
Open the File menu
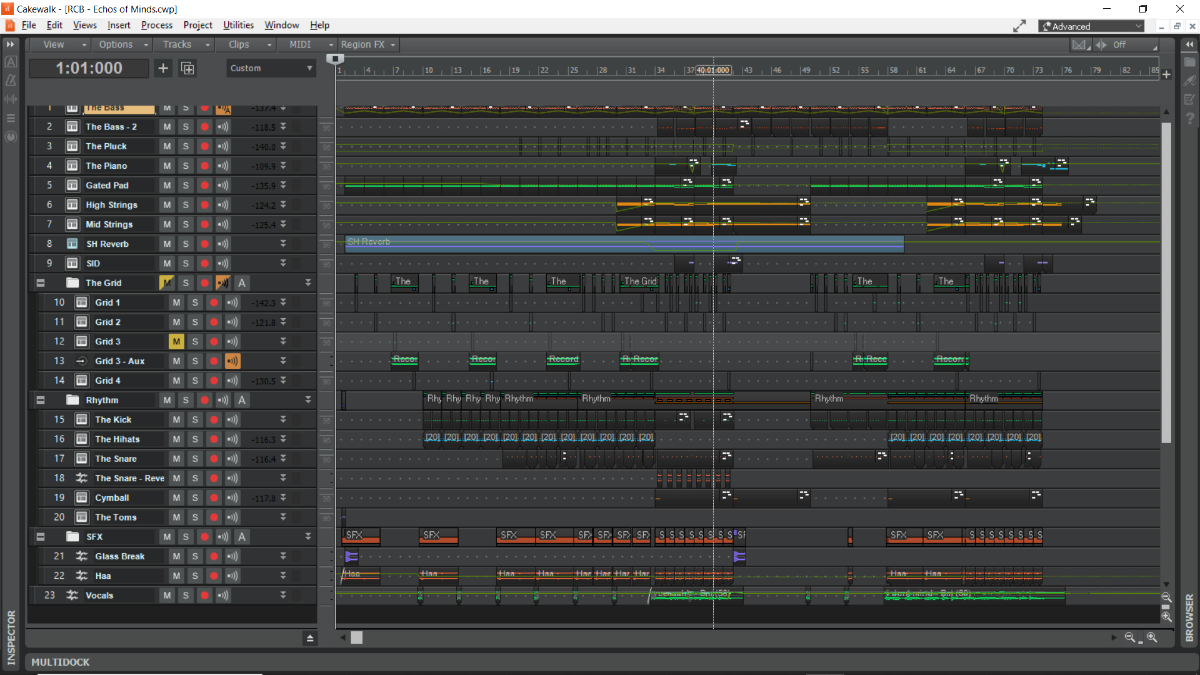click(x=28, y=25)
